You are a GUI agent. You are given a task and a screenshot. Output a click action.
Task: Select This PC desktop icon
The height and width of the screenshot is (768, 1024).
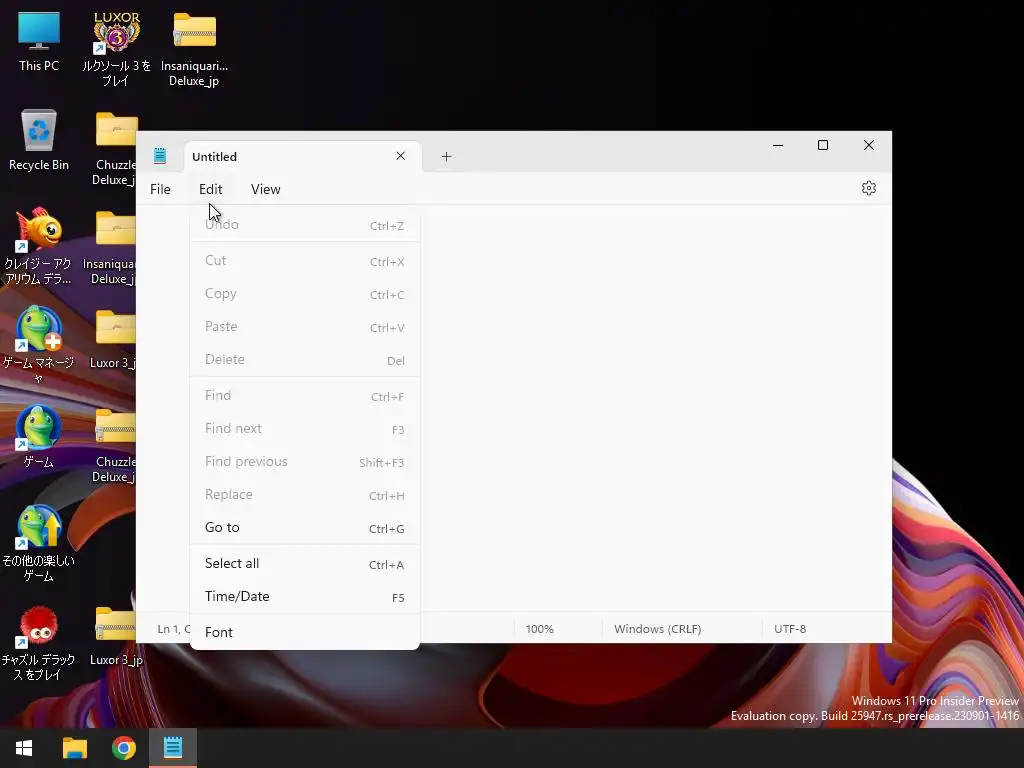pos(39,42)
